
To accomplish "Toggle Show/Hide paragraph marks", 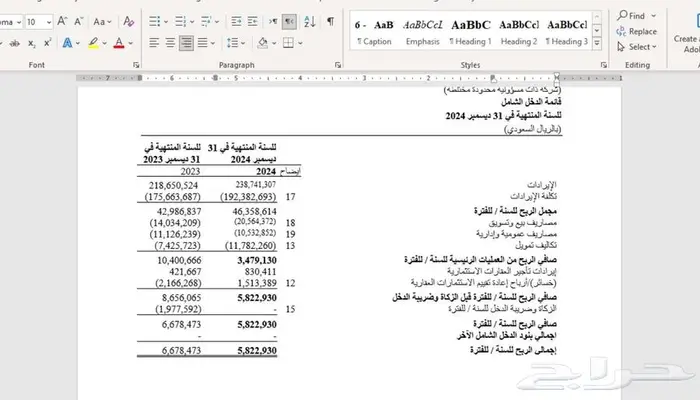I will click(x=330, y=21).
